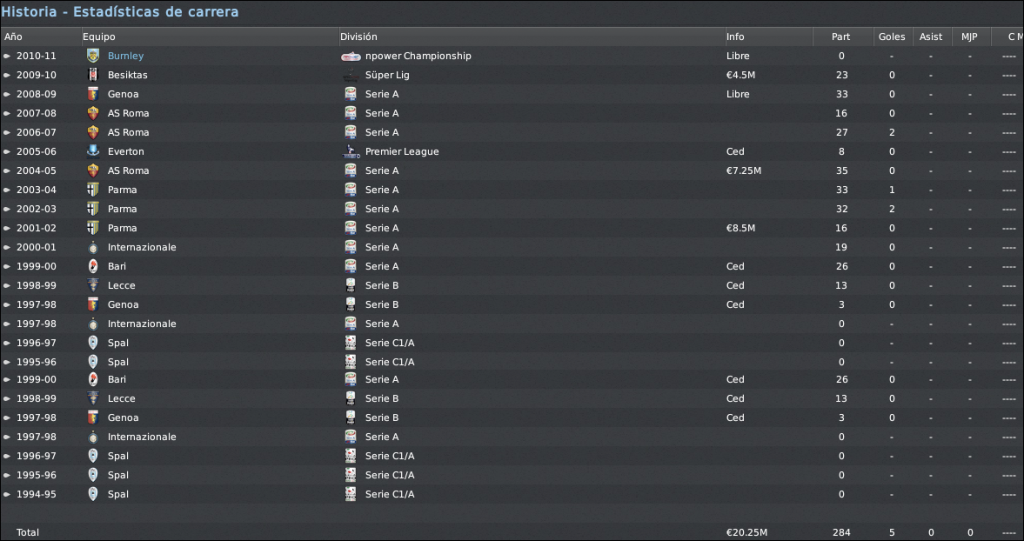Click the Everton club crest icon

(93, 152)
